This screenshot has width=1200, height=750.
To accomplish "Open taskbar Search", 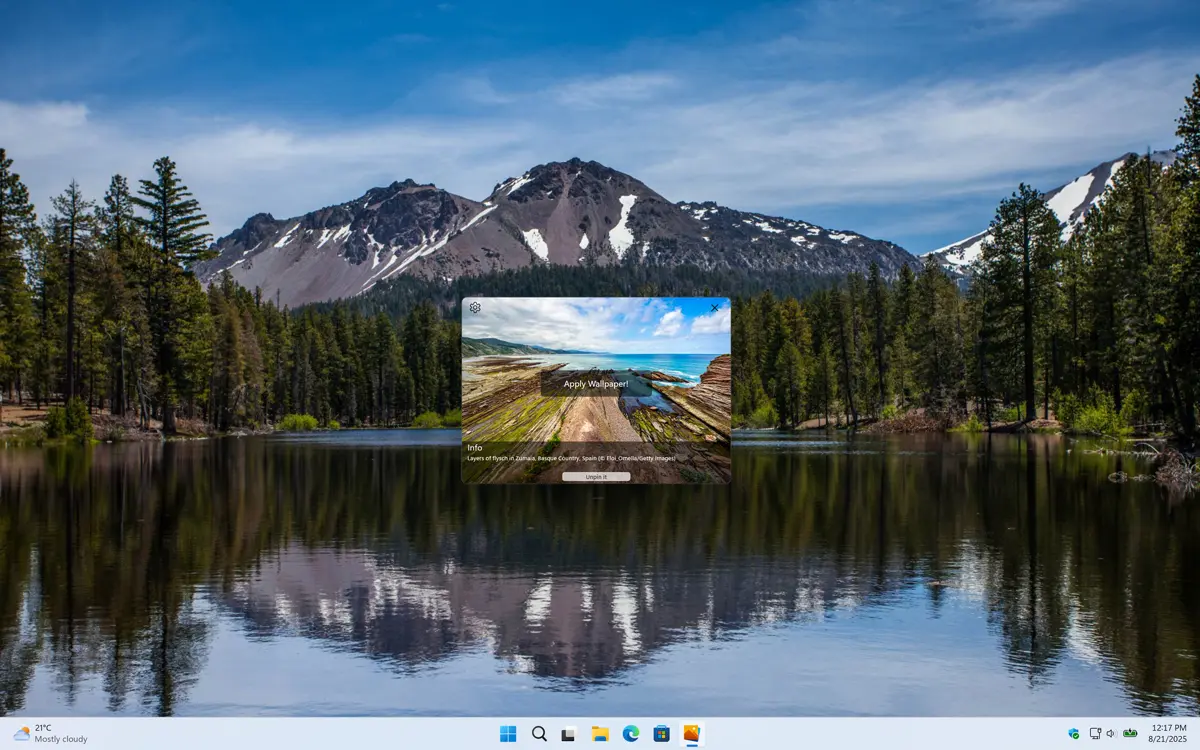I will [539, 734].
